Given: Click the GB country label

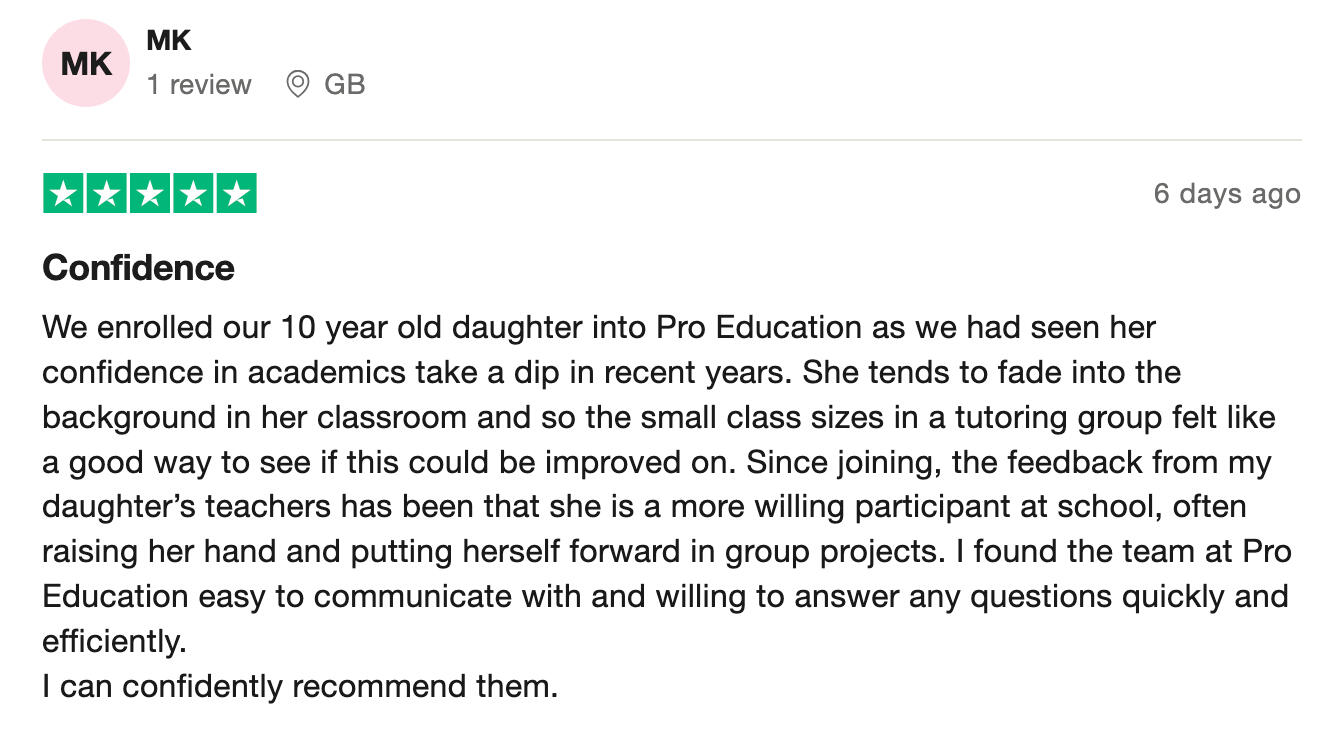Looking at the screenshot, I should tap(345, 85).
